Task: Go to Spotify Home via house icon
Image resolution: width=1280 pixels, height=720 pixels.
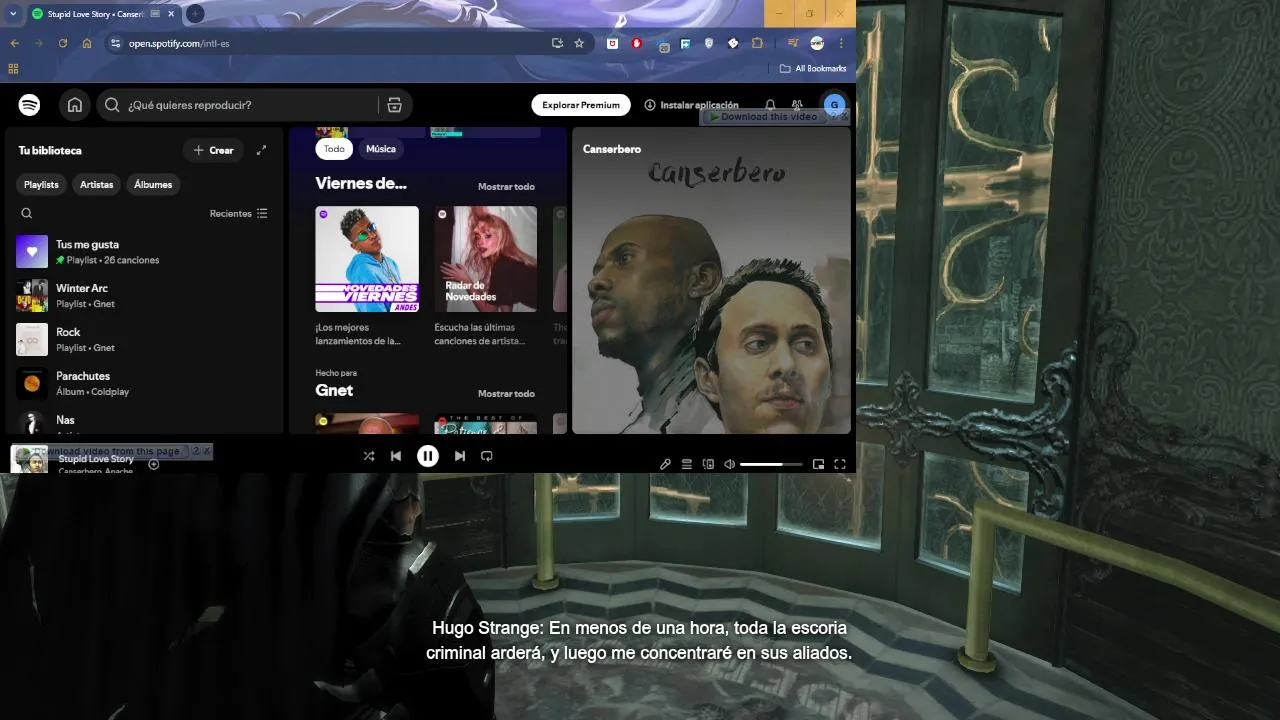Action: pyautogui.click(x=75, y=105)
